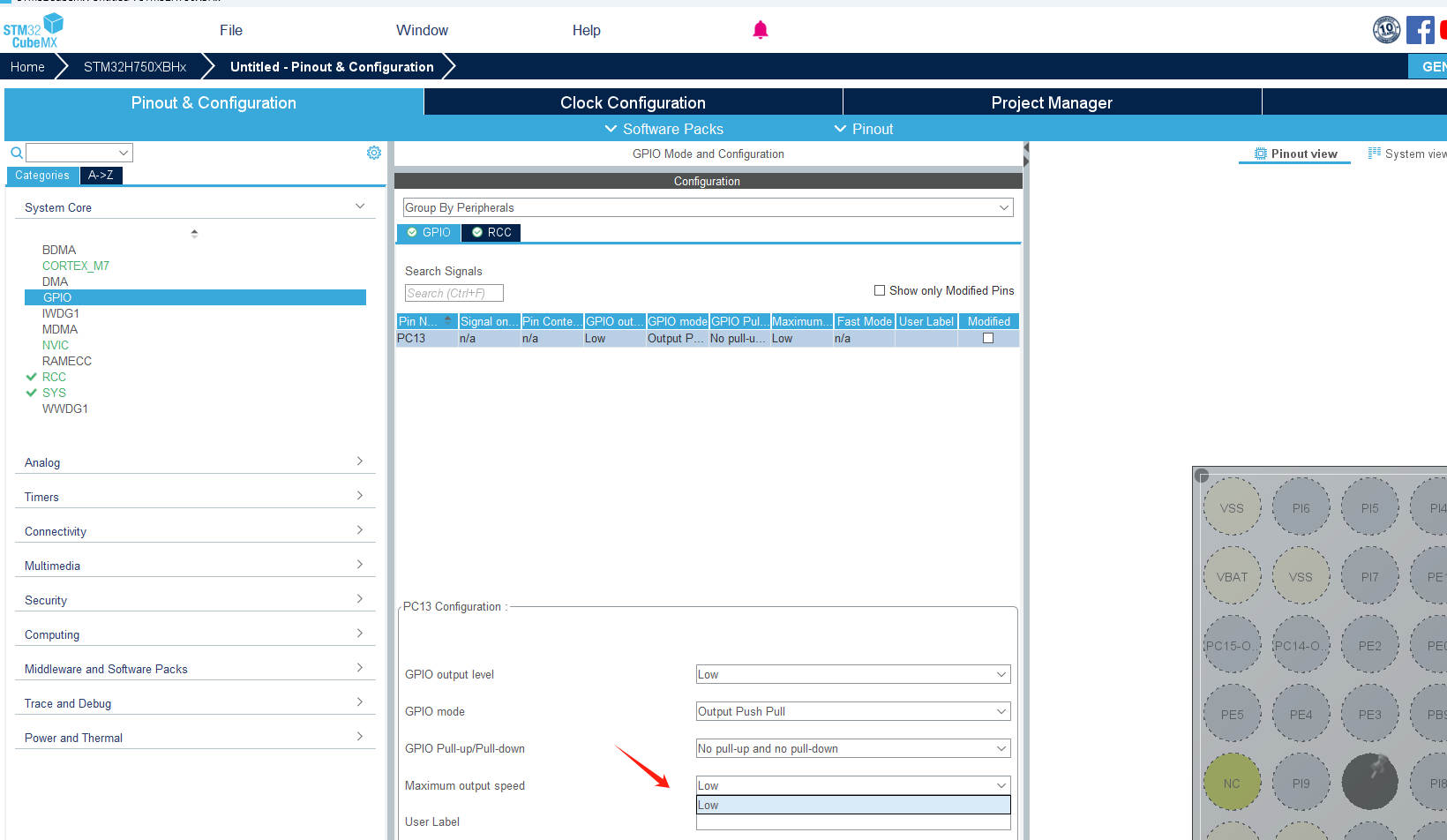Select NVIC in System Core list
Image resolution: width=1447 pixels, height=840 pixels.
(x=56, y=345)
